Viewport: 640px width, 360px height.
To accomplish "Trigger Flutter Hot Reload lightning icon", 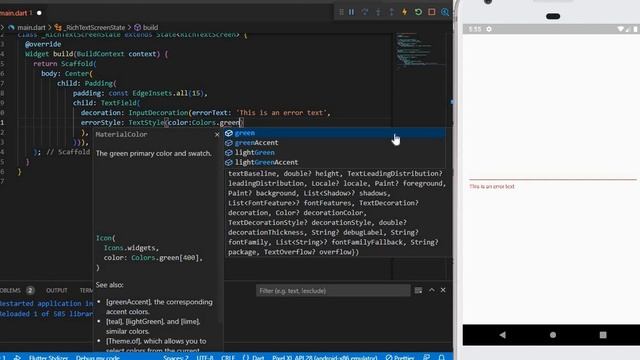I will tap(404, 12).
